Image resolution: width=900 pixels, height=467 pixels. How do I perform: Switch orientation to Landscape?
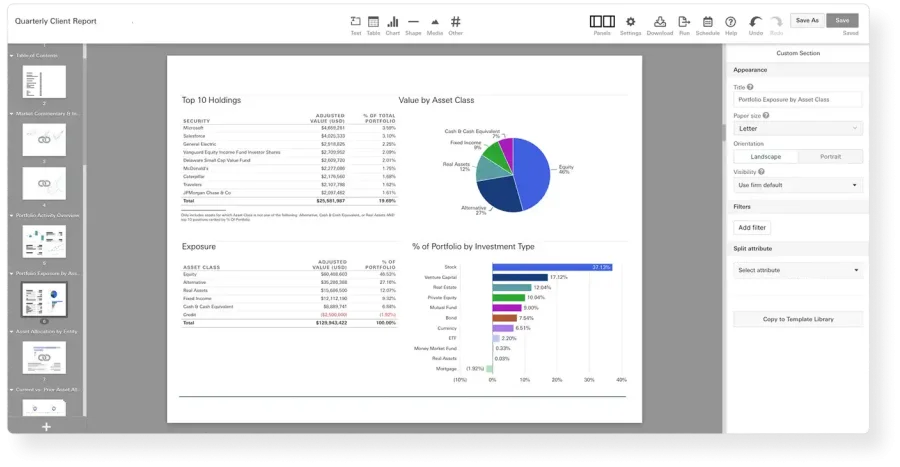click(x=765, y=157)
